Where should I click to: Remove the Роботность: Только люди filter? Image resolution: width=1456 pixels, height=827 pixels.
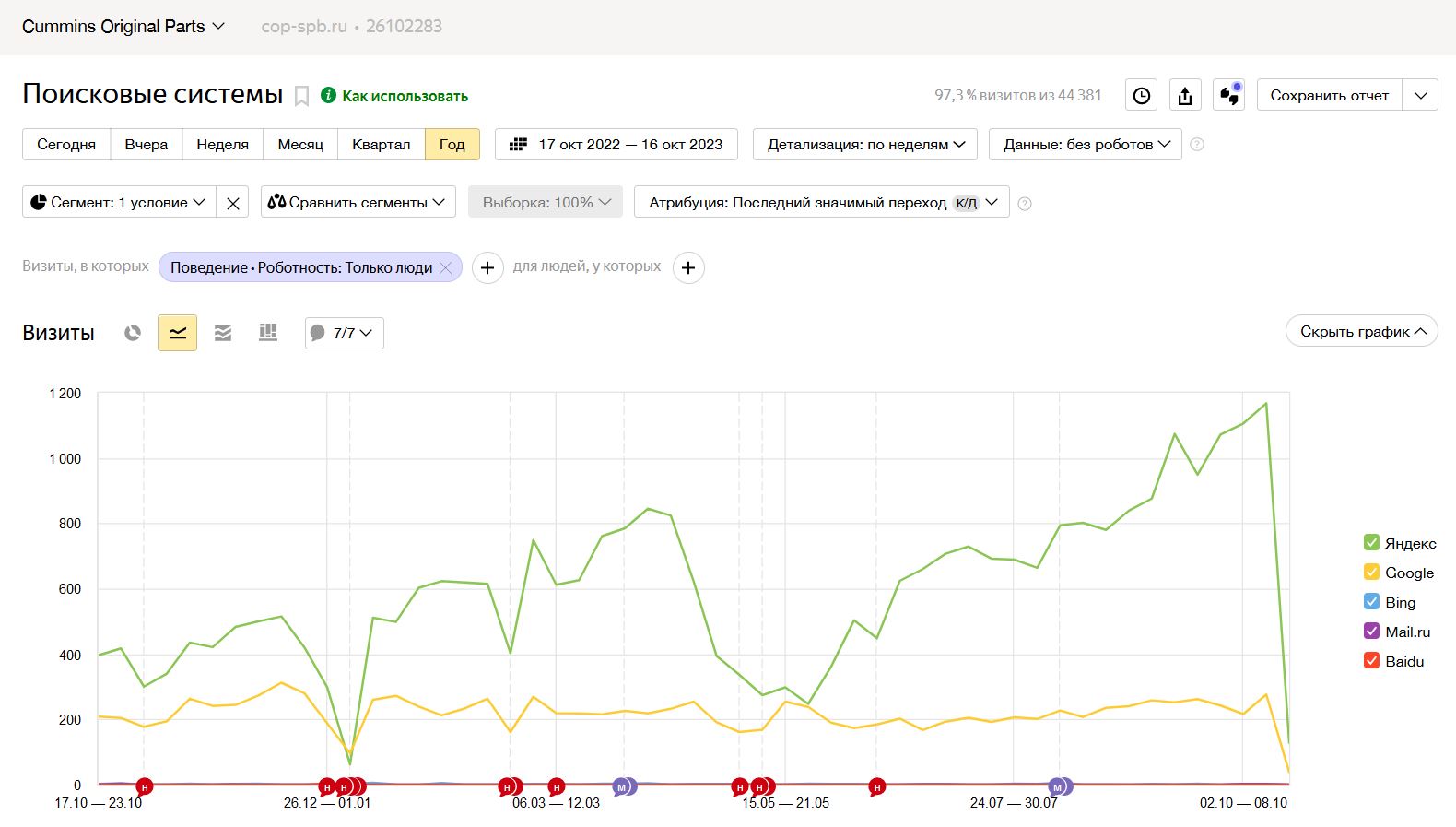coord(446,267)
